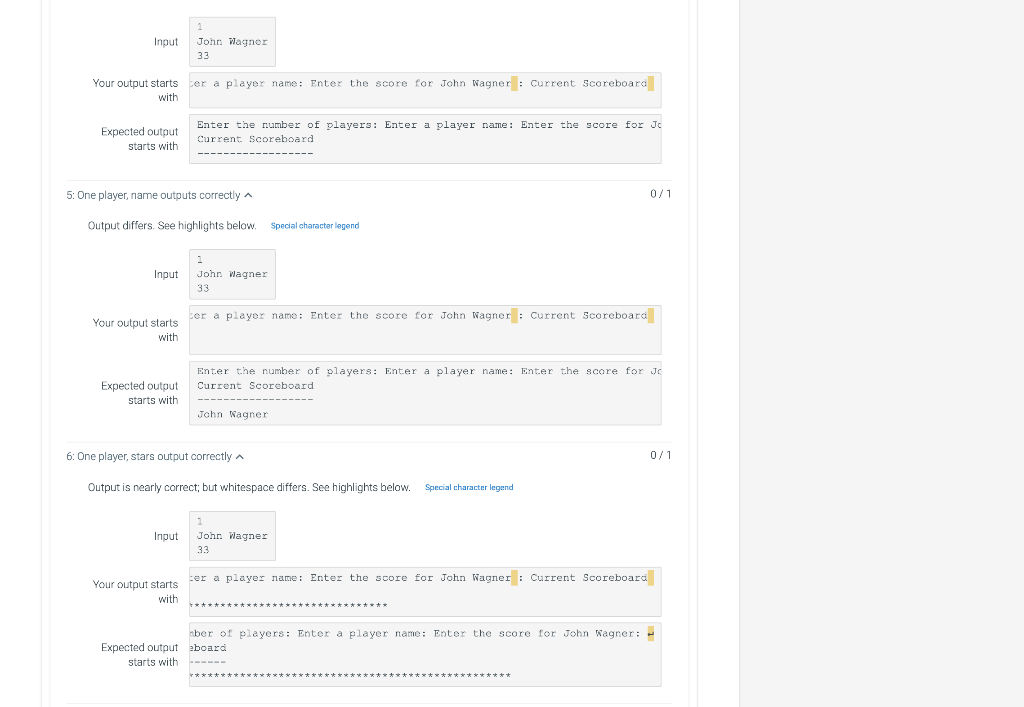Click the expected output box with asterisk row in test 6

(425, 654)
